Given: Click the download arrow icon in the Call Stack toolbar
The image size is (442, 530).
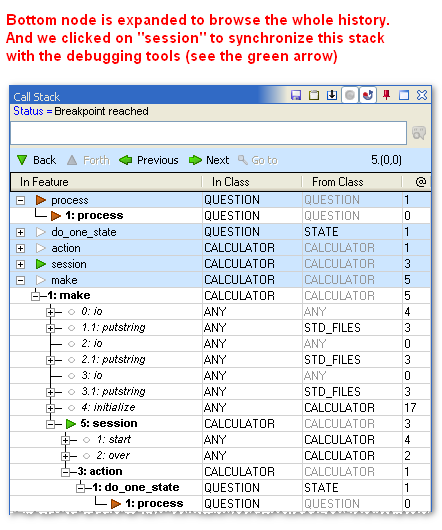Looking at the screenshot, I should coord(332,95).
